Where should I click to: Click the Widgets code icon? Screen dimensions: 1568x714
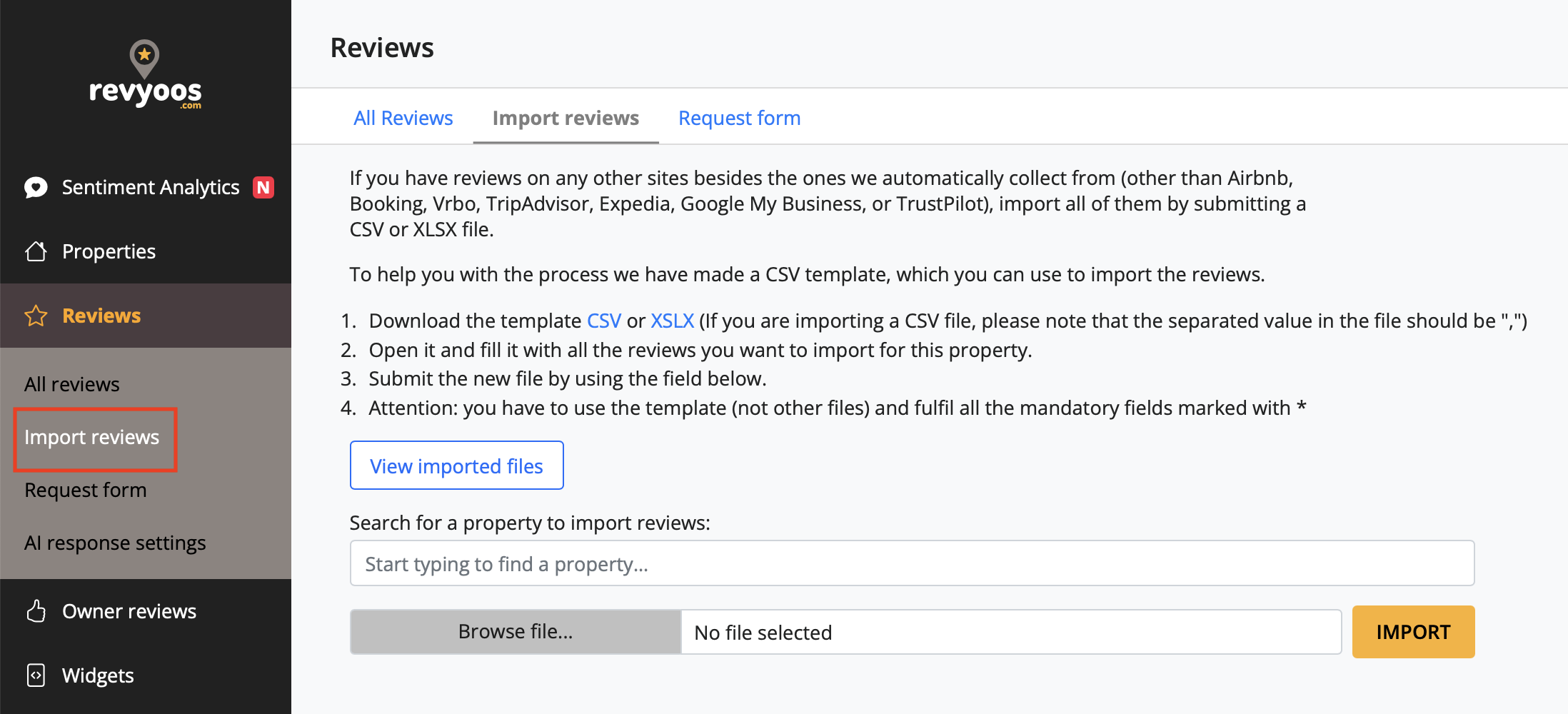[x=36, y=675]
